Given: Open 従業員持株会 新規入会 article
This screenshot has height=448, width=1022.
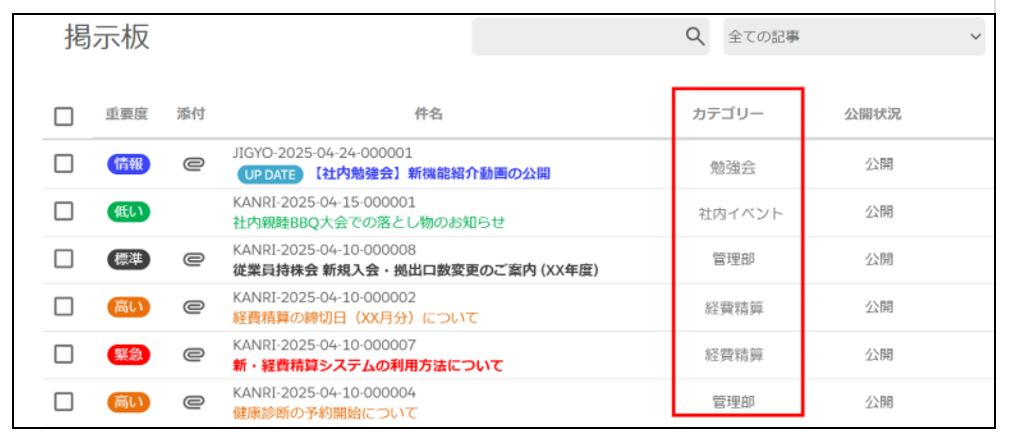Looking at the screenshot, I should (x=416, y=270).
